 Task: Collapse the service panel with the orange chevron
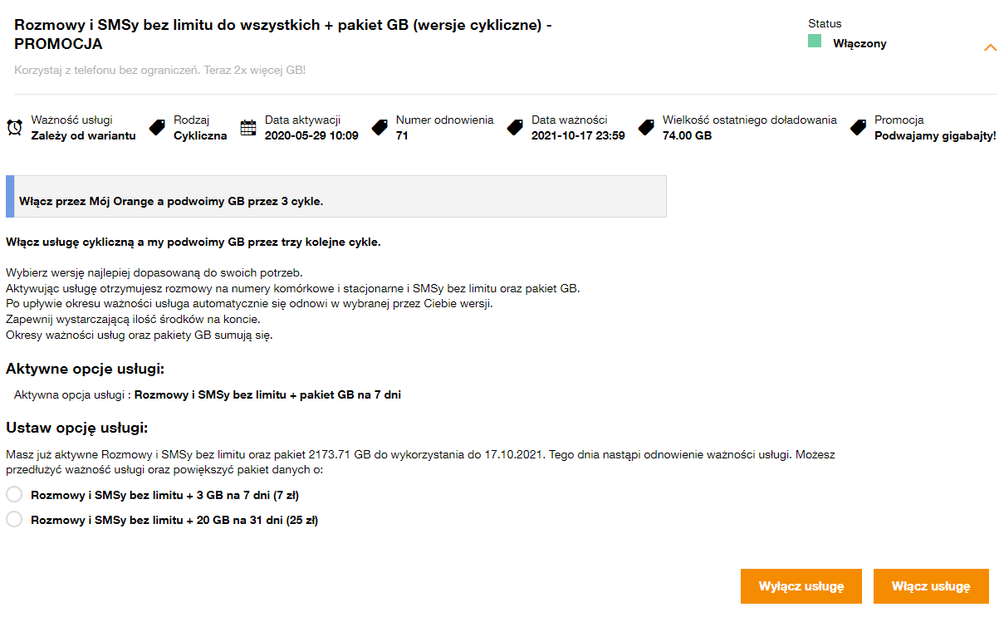tap(990, 47)
